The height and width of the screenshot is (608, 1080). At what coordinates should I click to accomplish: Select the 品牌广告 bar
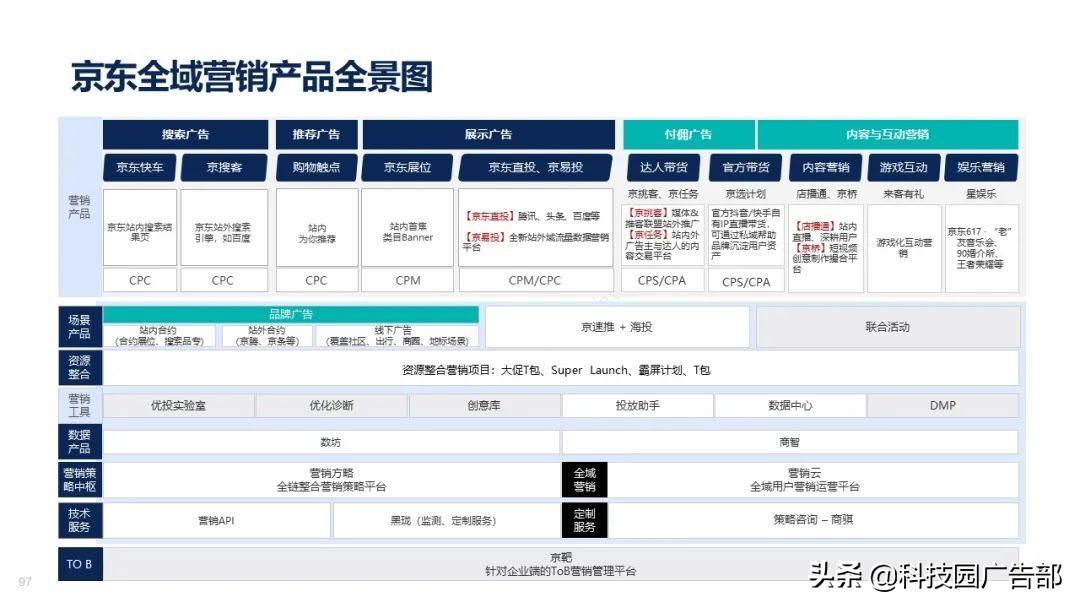[291, 315]
